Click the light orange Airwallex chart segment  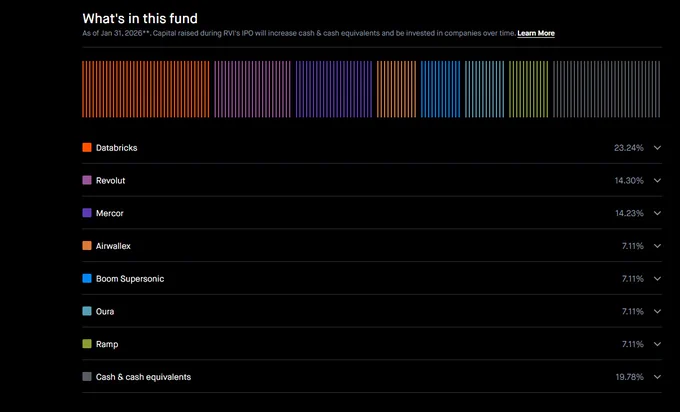(396, 89)
